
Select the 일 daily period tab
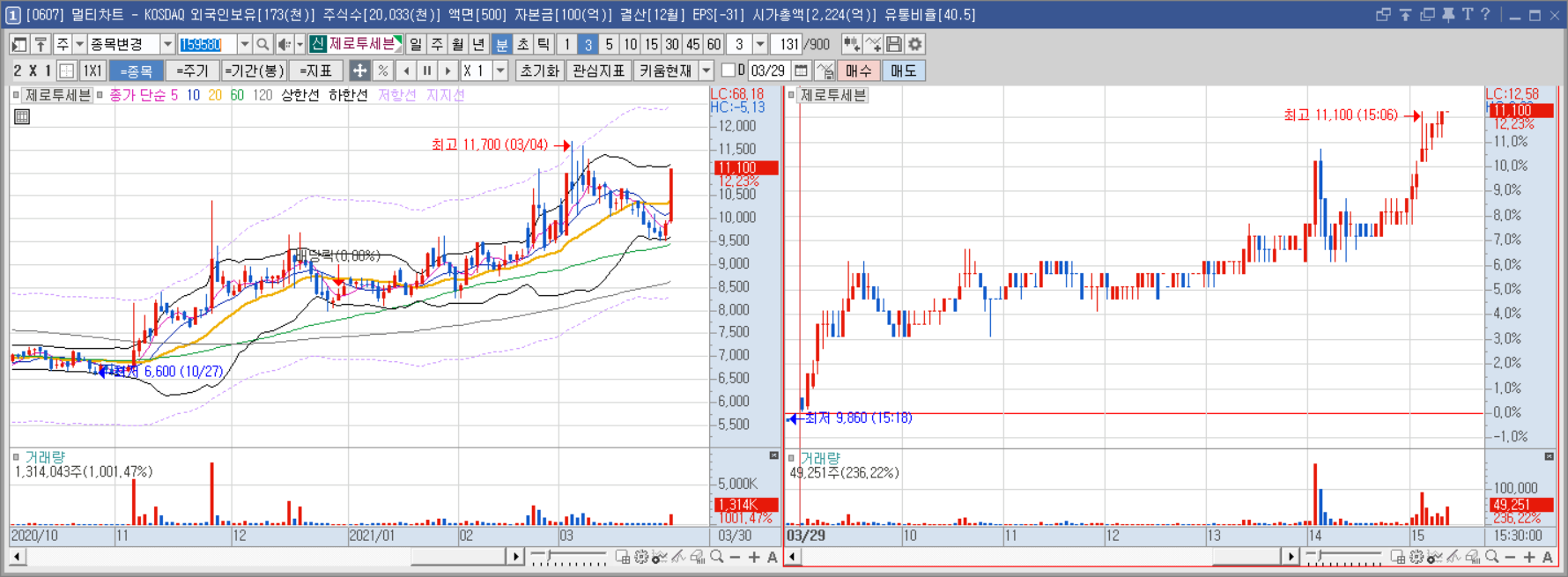point(416,44)
